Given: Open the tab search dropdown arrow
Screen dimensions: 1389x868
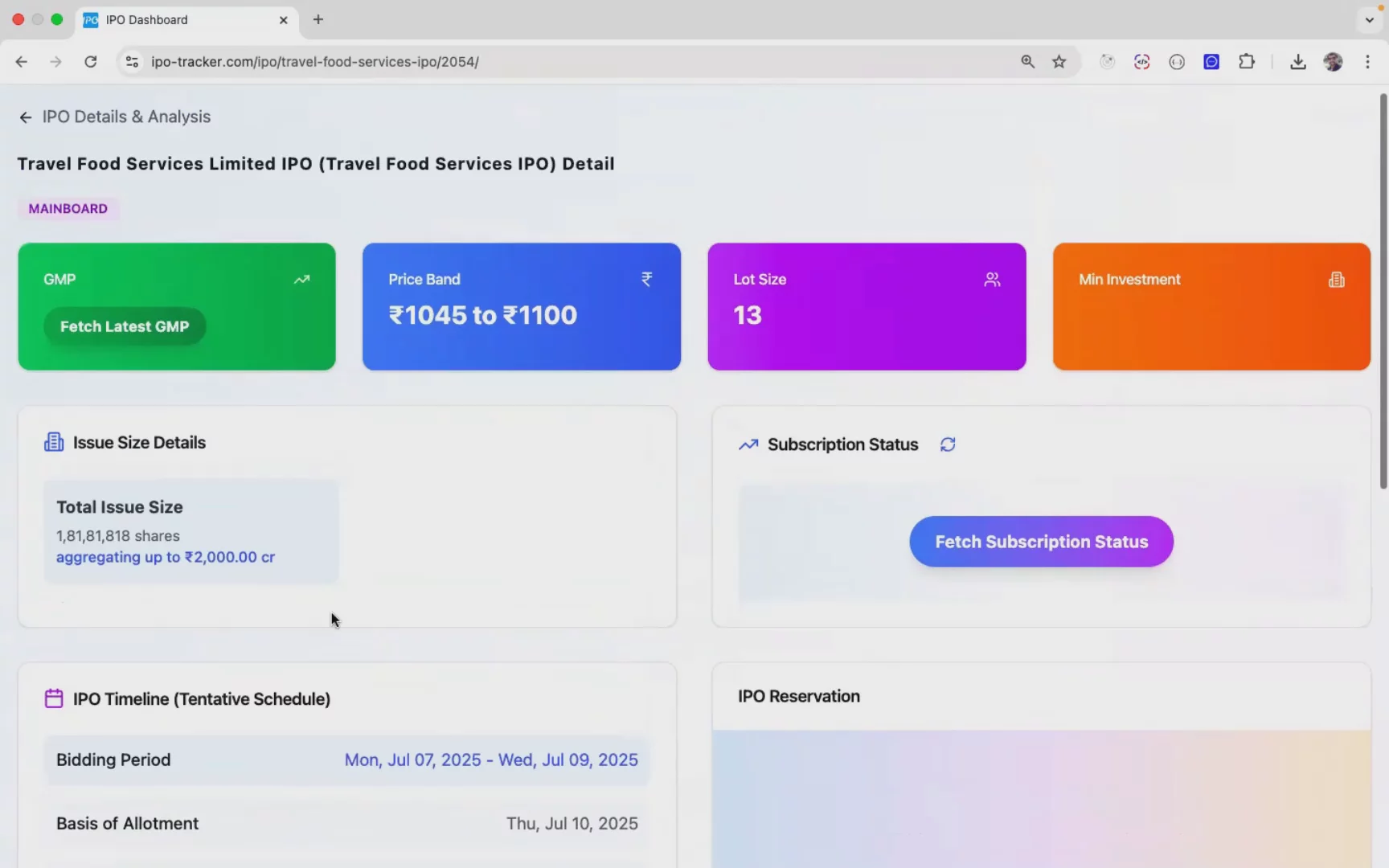Looking at the screenshot, I should (x=1369, y=20).
